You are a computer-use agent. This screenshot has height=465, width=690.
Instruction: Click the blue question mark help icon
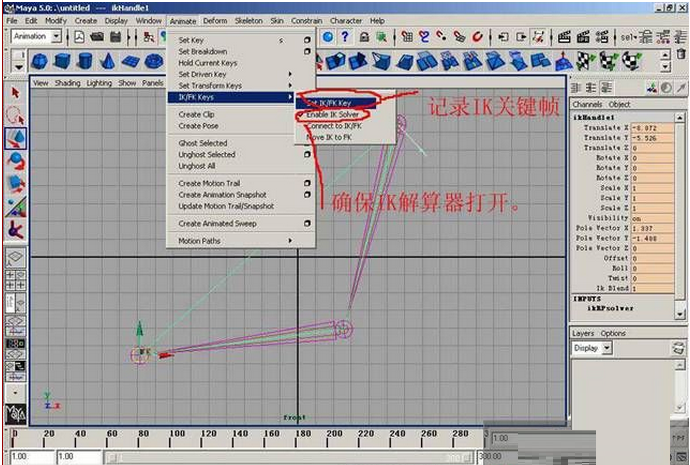[x=345, y=37]
